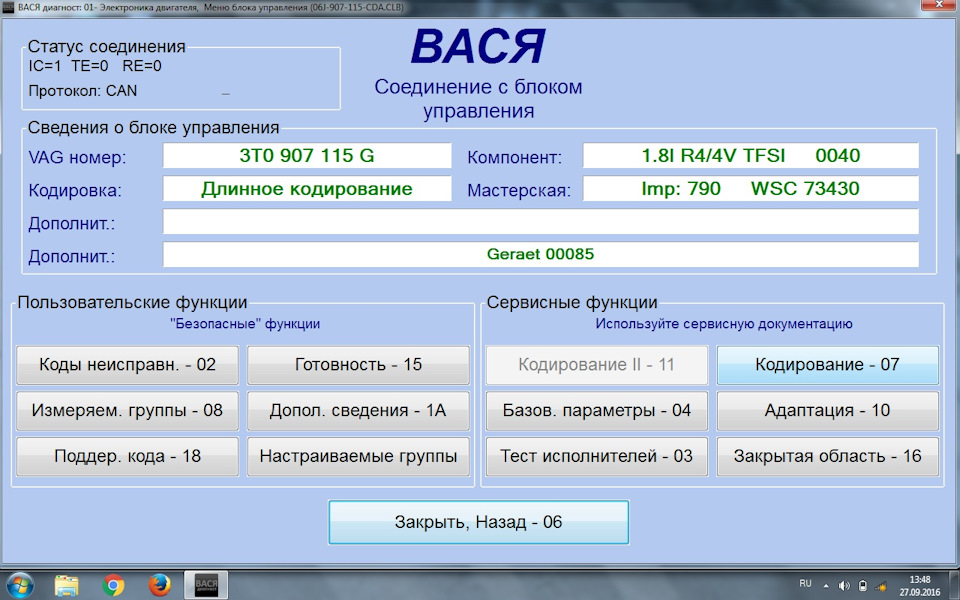Open Измеряем. группы - 08
This screenshot has width=960, height=600.
[127, 410]
